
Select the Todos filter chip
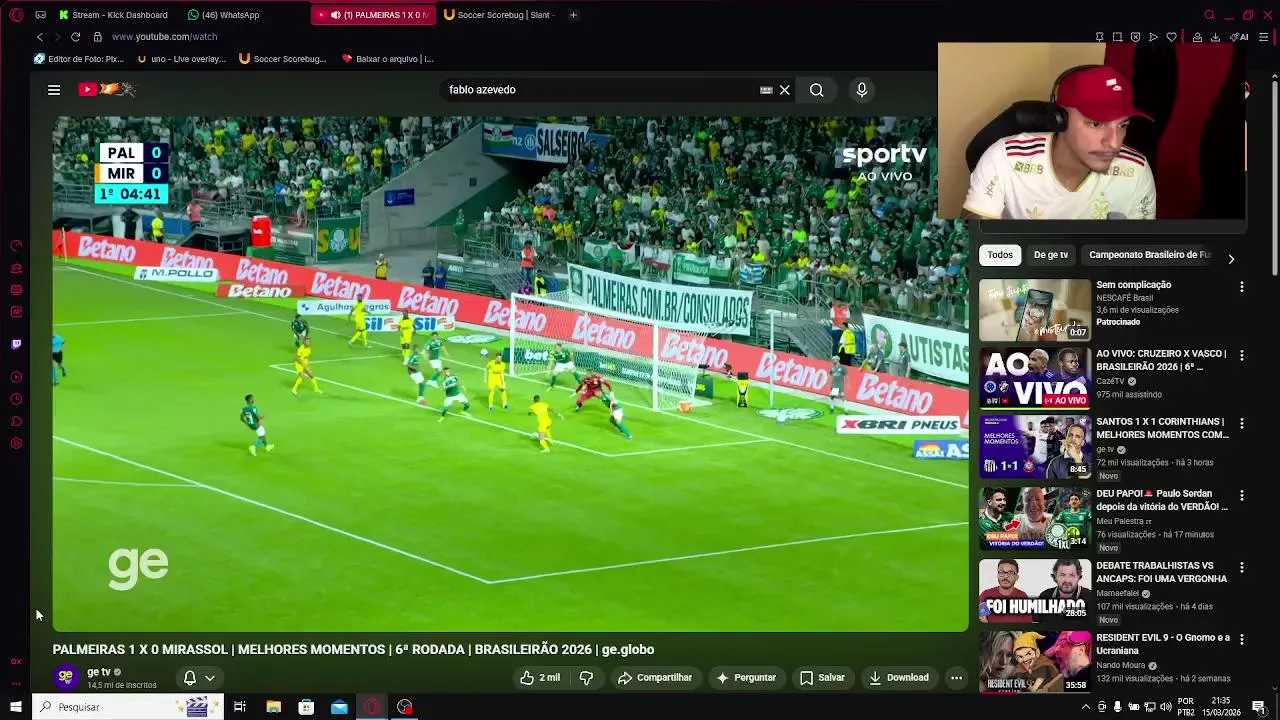pos(1000,255)
